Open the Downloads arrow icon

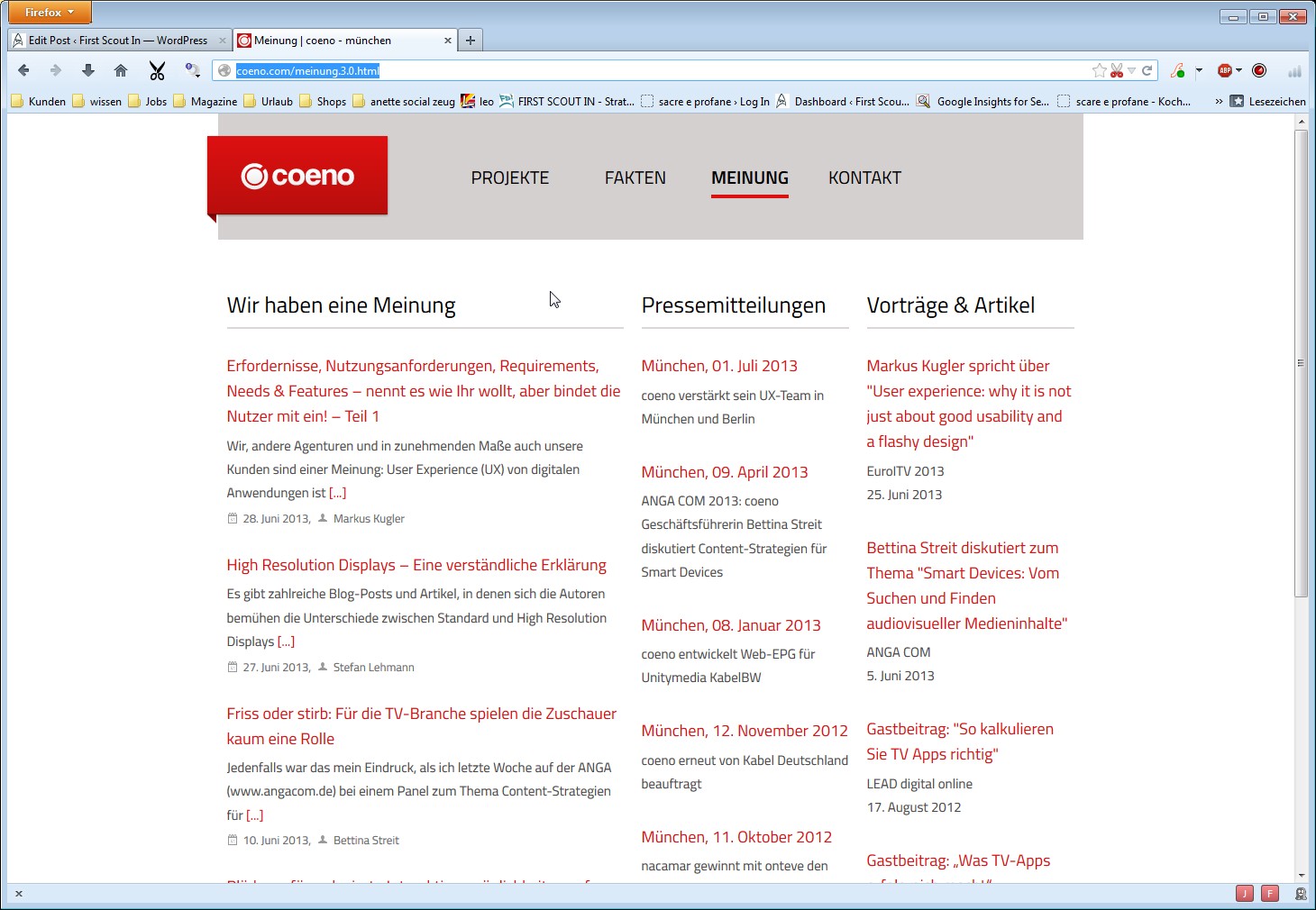[88, 70]
